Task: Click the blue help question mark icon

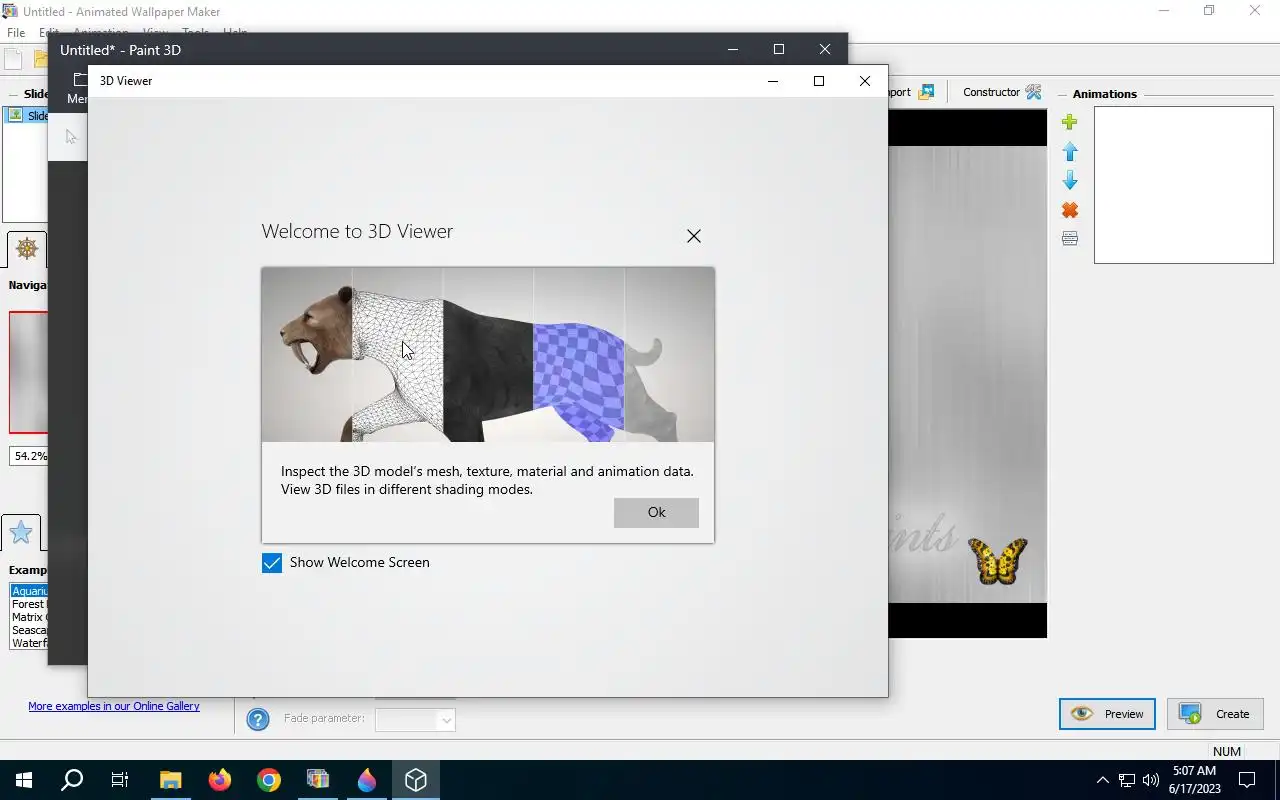Action: (258, 719)
